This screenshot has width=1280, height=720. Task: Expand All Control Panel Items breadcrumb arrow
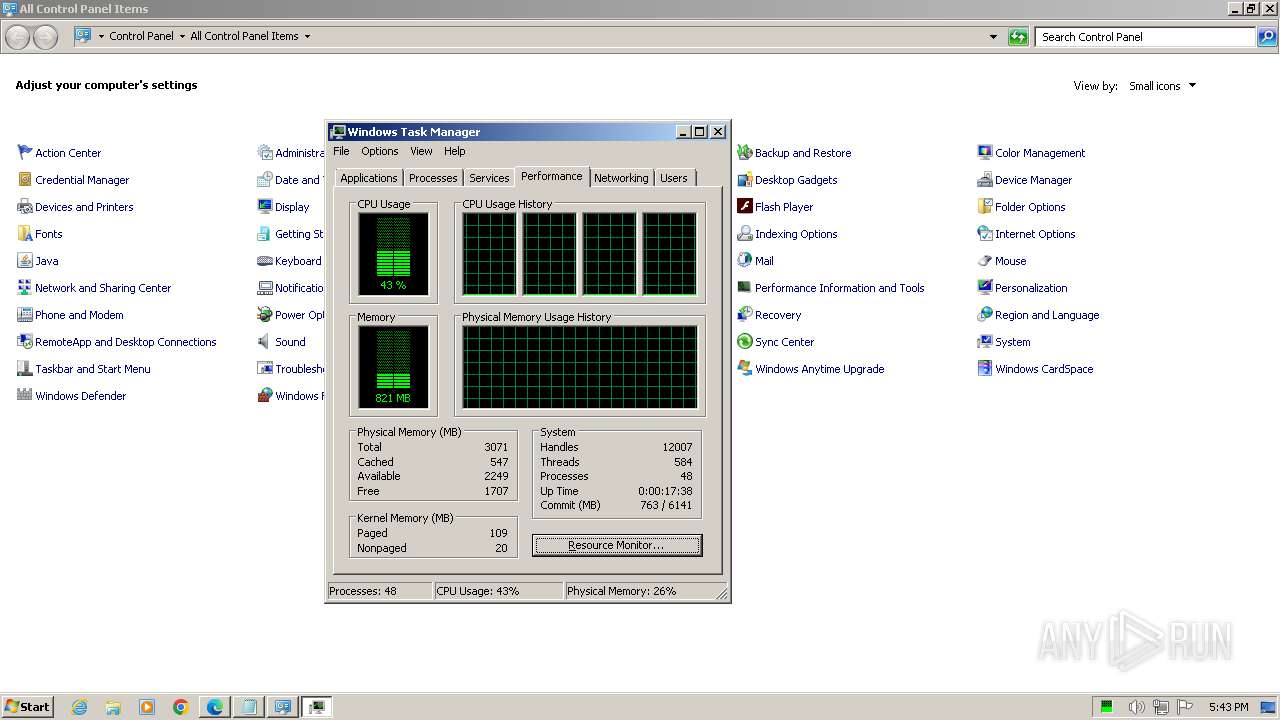pyautogui.click(x=307, y=36)
